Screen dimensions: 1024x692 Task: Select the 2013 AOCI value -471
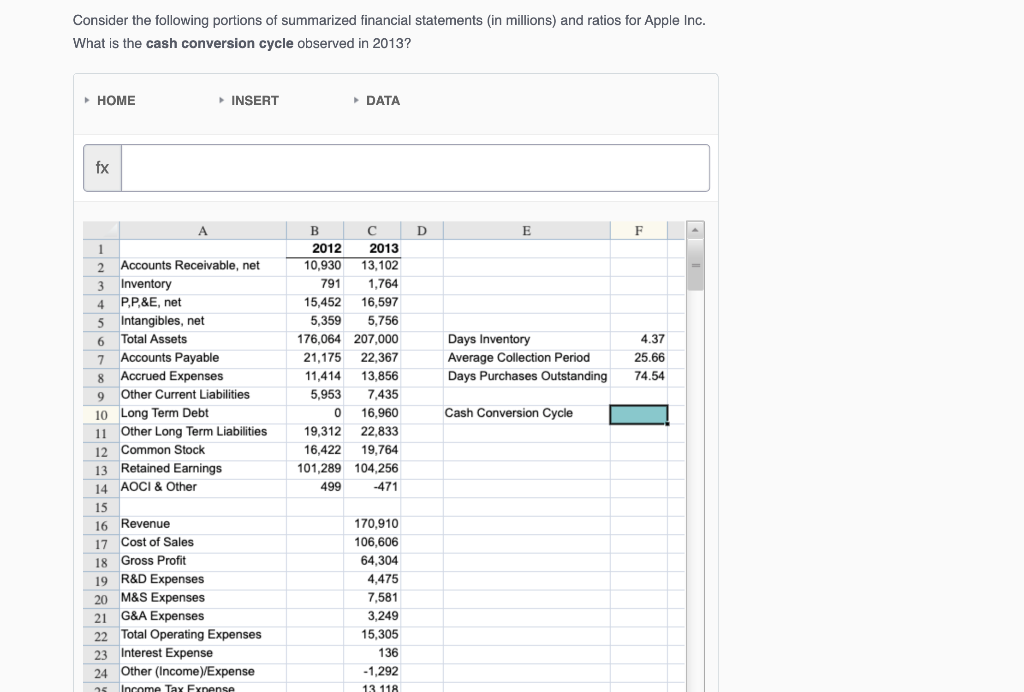[x=372, y=487]
